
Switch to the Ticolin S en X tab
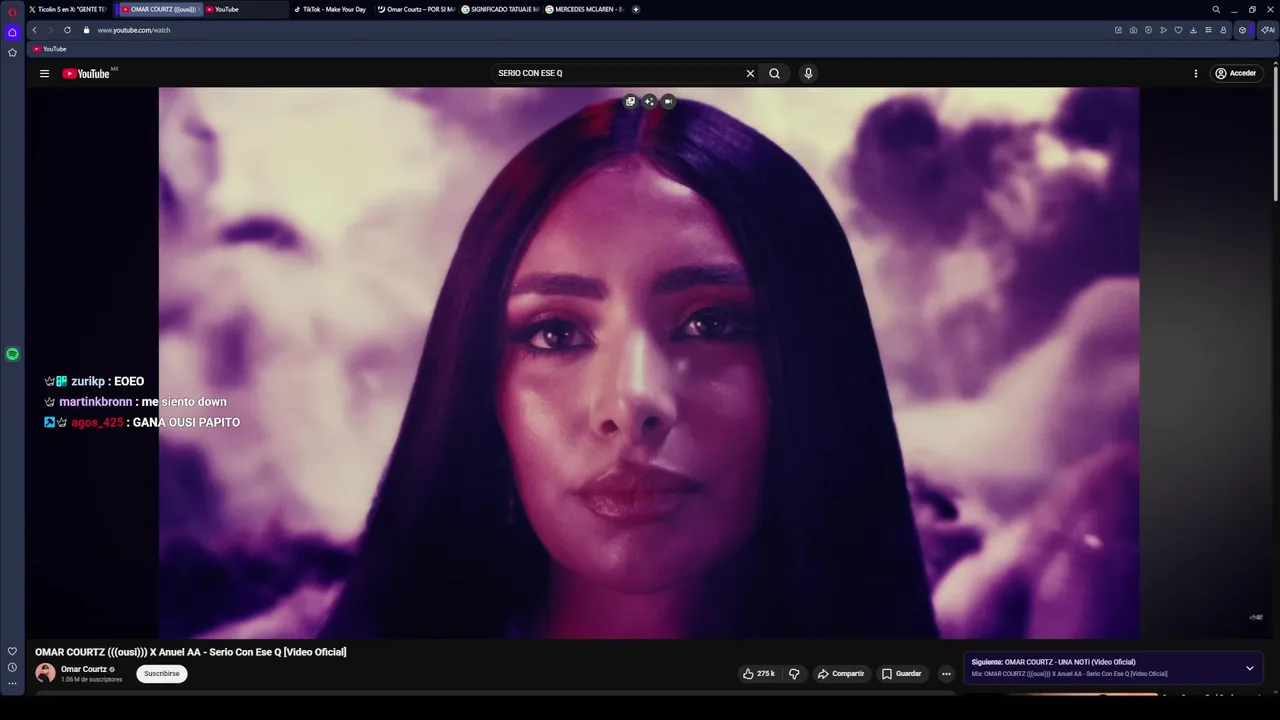(67, 9)
